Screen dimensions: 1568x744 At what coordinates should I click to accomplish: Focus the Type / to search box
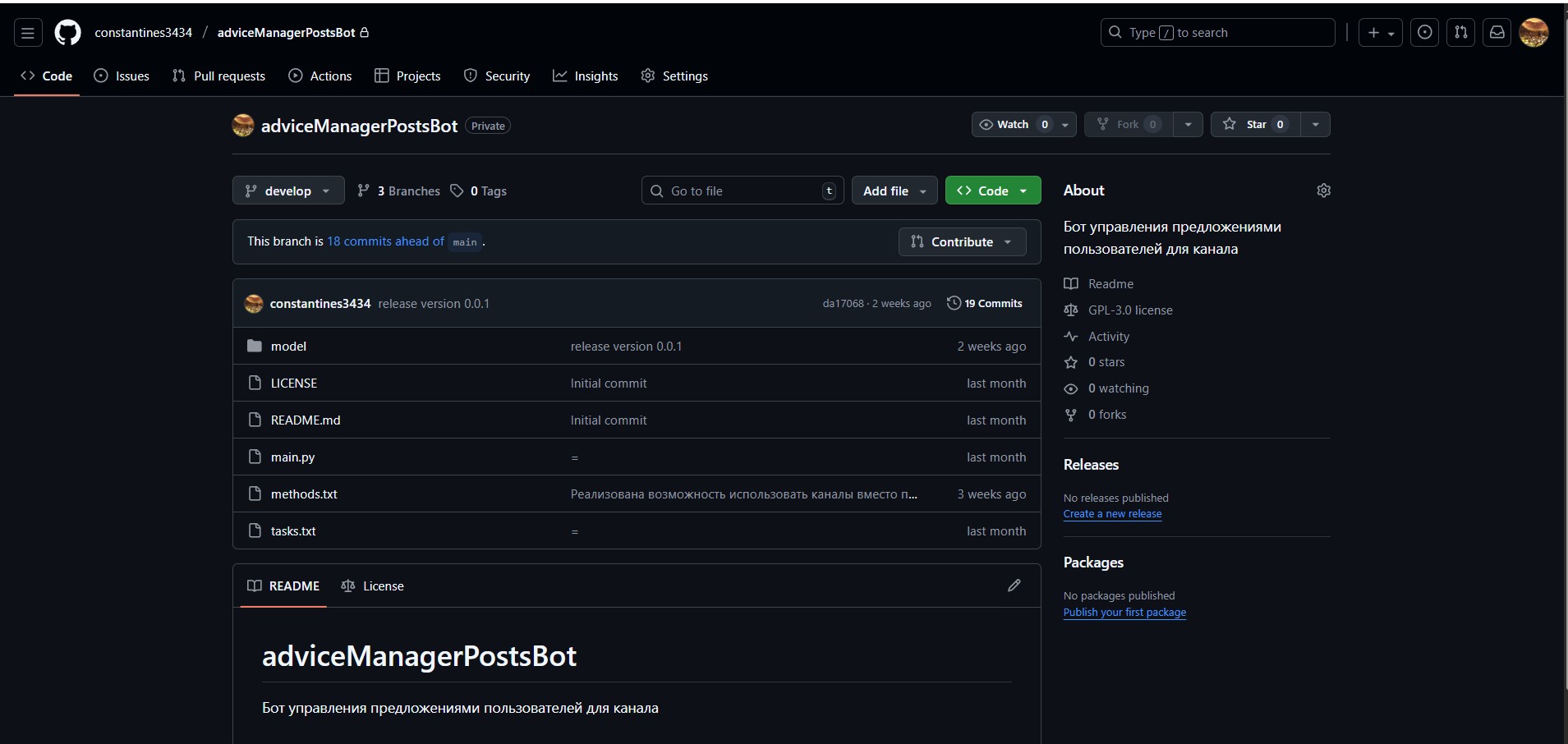1218,33
